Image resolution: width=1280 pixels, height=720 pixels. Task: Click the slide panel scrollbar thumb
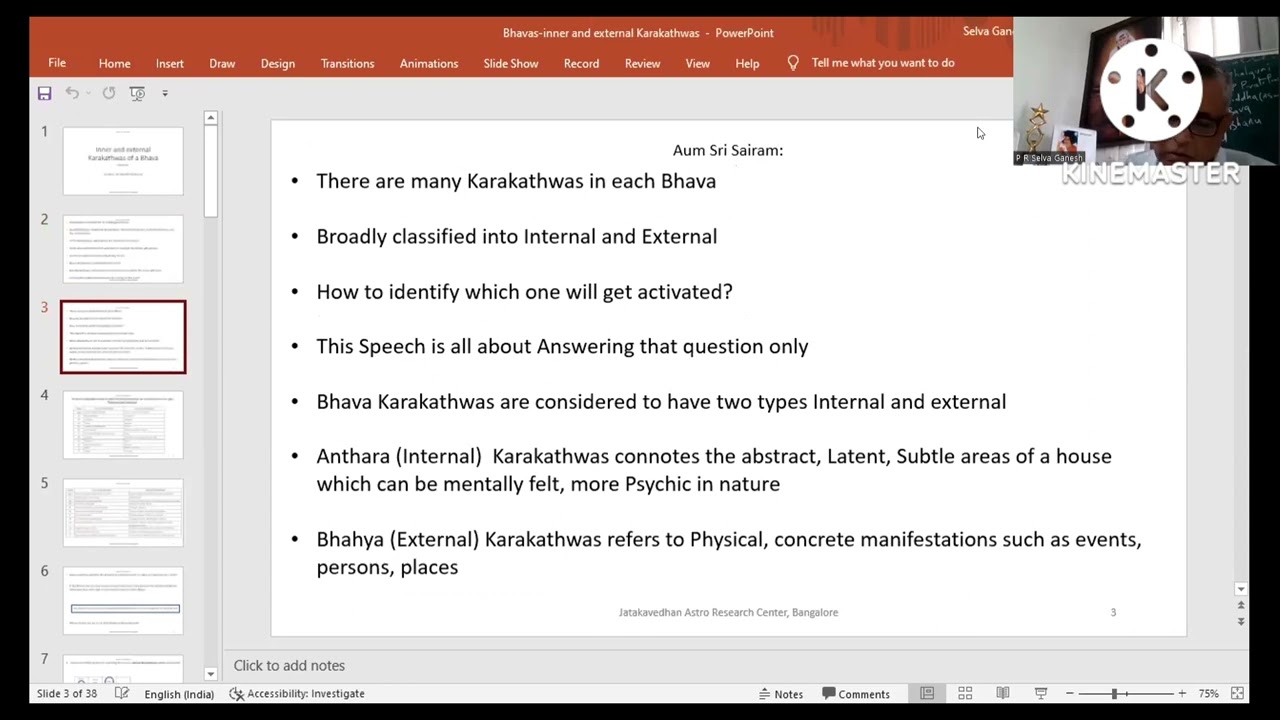pyautogui.click(x=210, y=170)
